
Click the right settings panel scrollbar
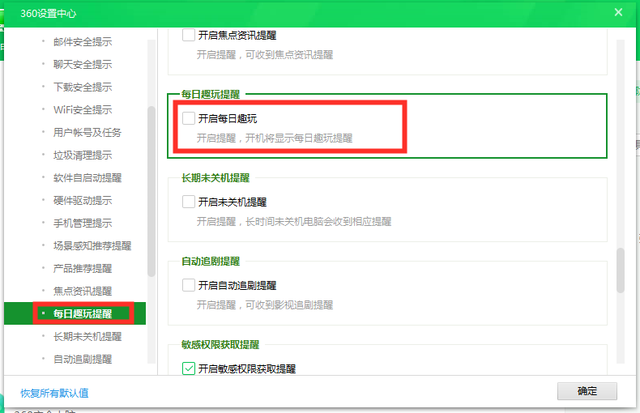tap(621, 270)
